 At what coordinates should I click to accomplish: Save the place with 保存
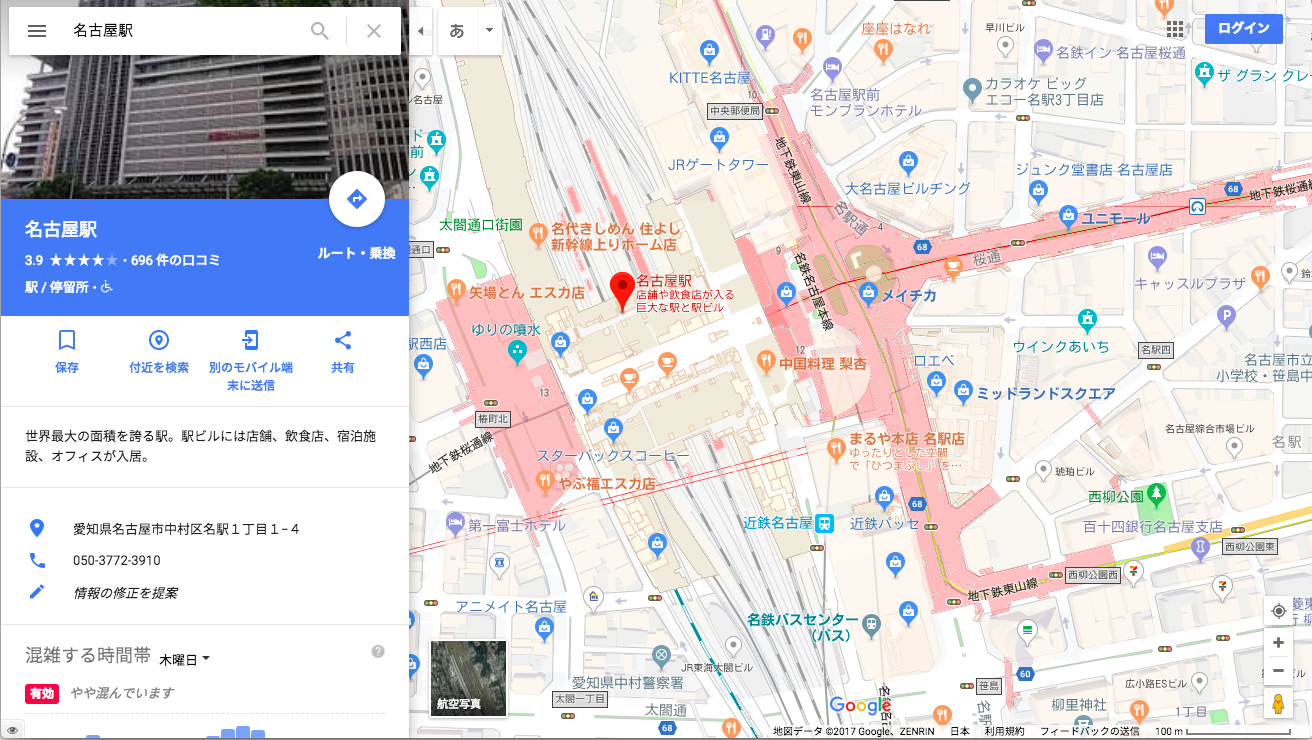pyautogui.click(x=67, y=352)
